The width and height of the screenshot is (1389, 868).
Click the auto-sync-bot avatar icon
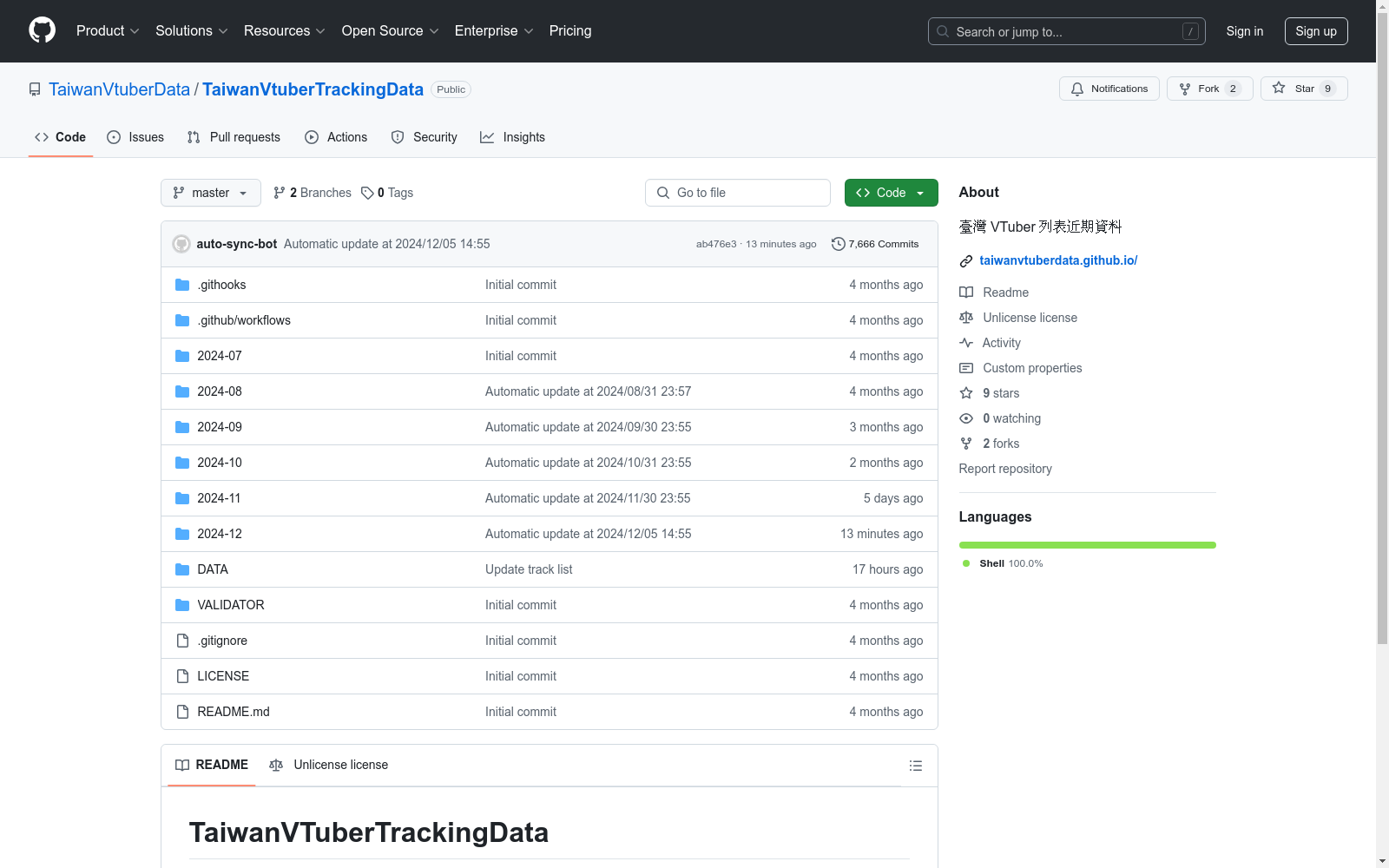click(181, 244)
